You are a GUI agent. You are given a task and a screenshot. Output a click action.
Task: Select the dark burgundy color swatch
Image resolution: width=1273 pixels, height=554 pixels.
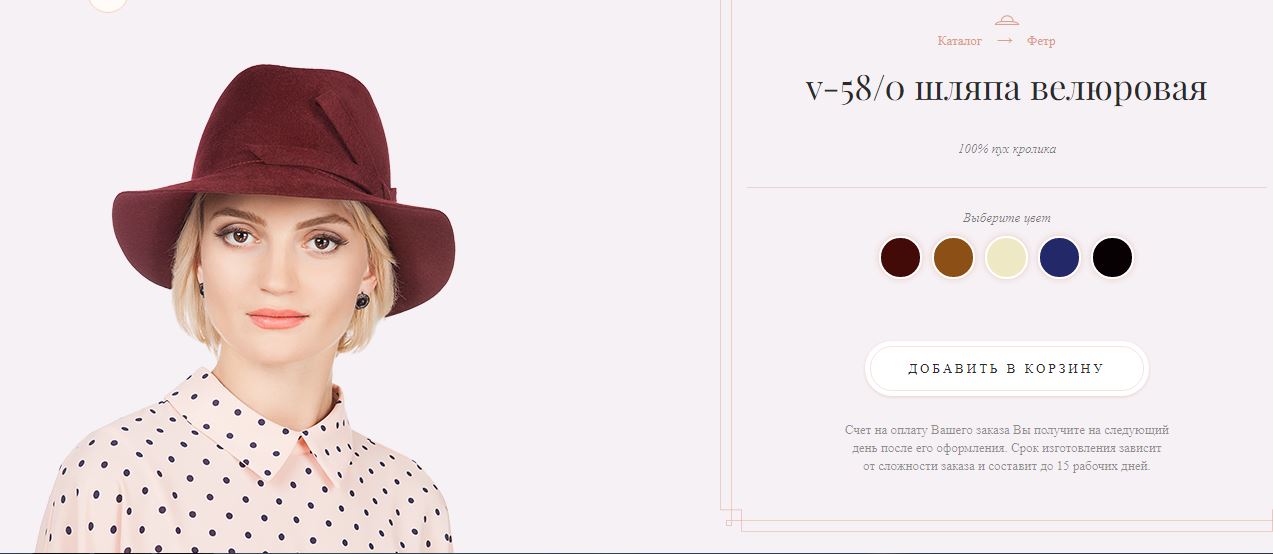tap(900, 258)
